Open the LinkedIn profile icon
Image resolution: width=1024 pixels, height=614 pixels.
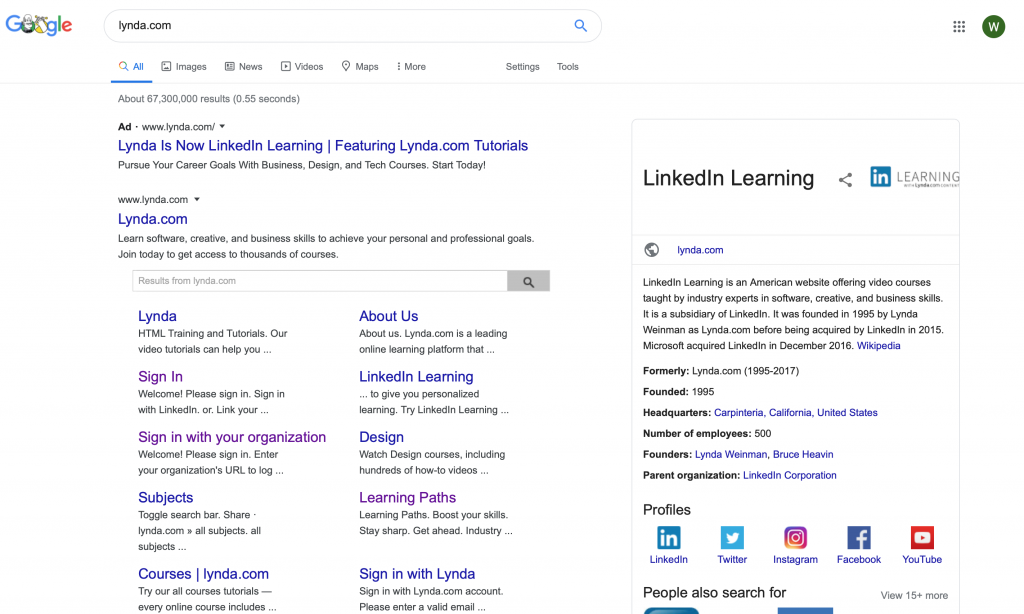(x=668, y=538)
